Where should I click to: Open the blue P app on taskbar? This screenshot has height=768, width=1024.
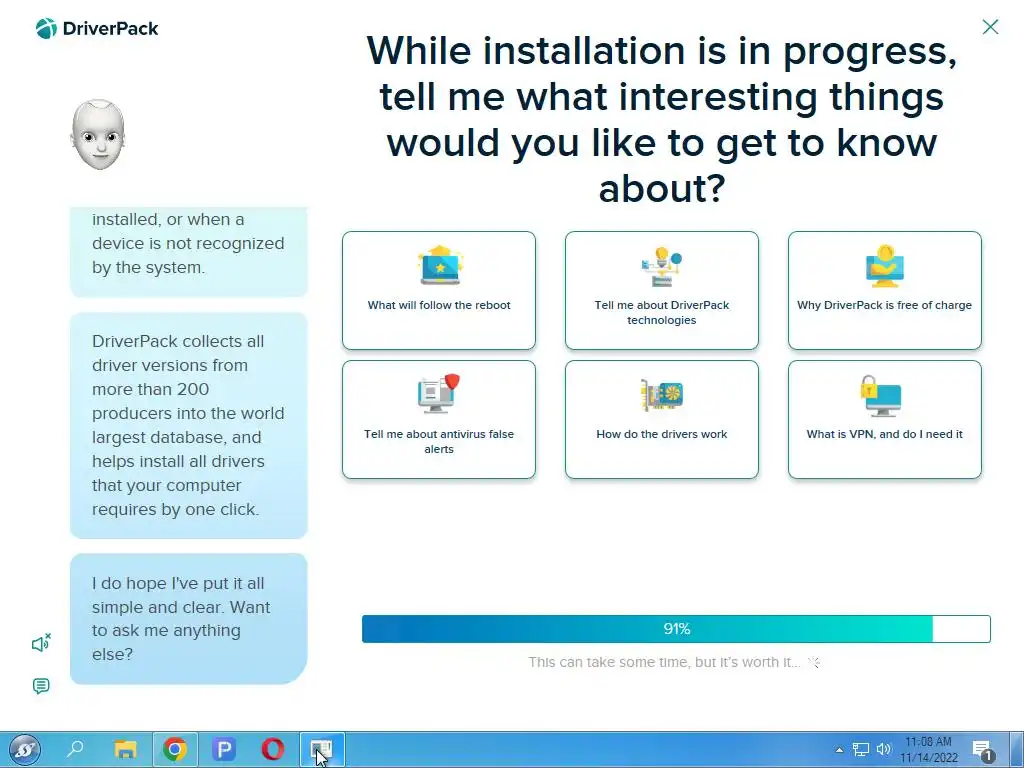pyautogui.click(x=224, y=749)
